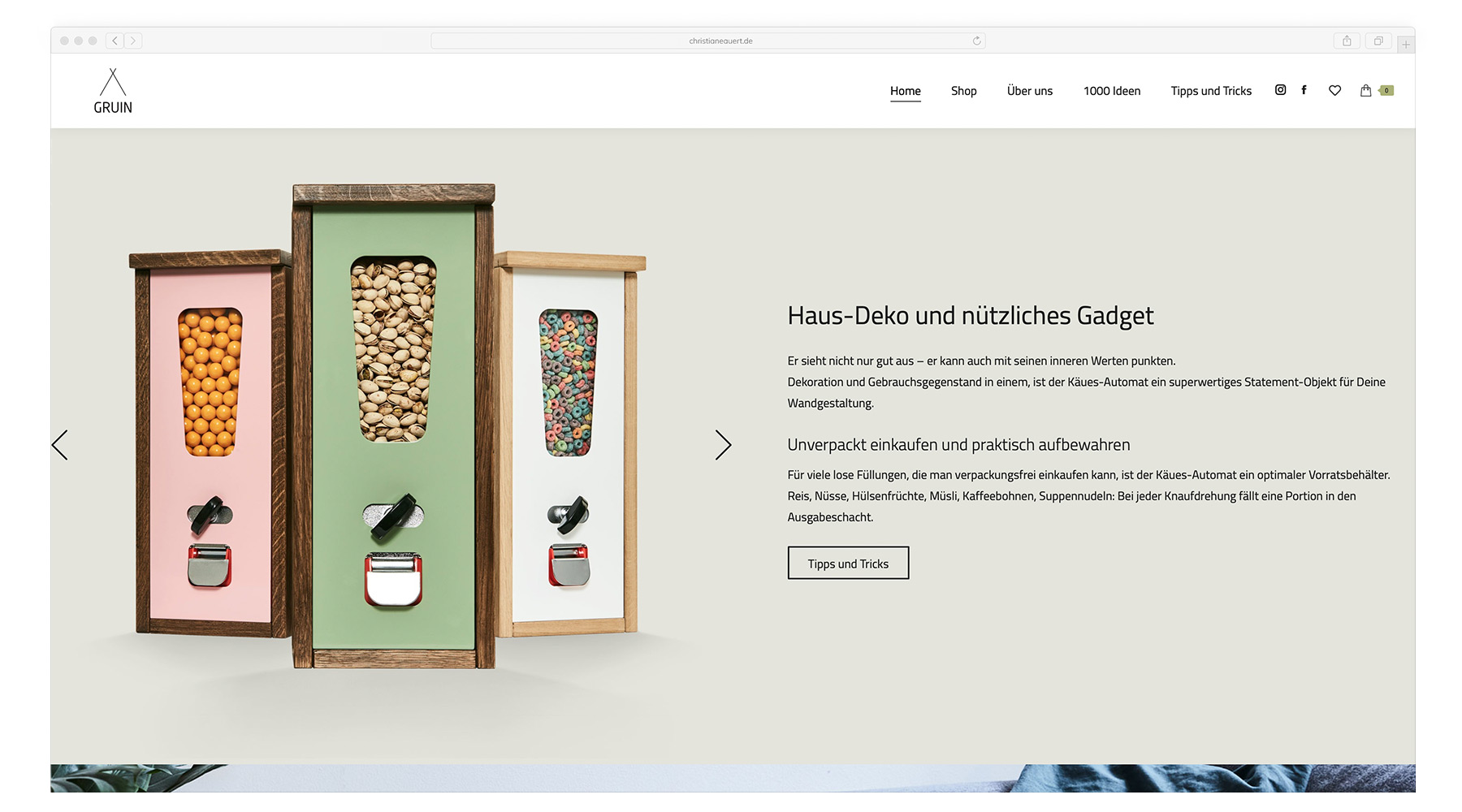Click the browser share icon

point(1347,41)
